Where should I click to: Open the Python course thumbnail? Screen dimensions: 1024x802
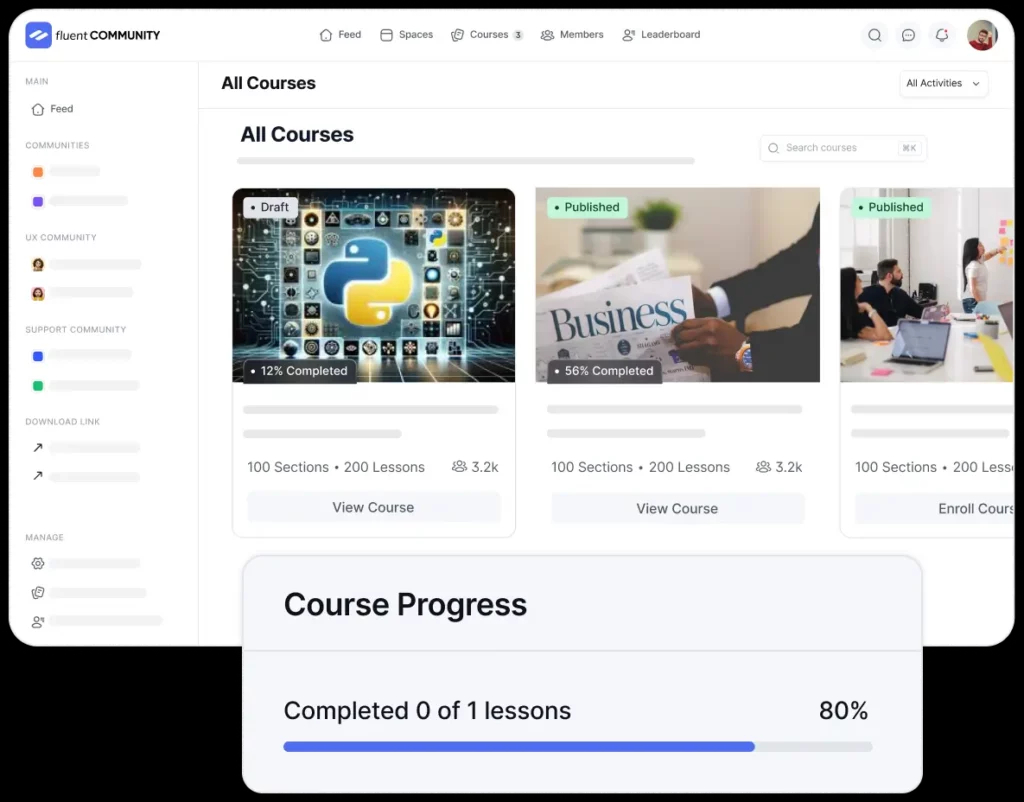click(x=374, y=285)
